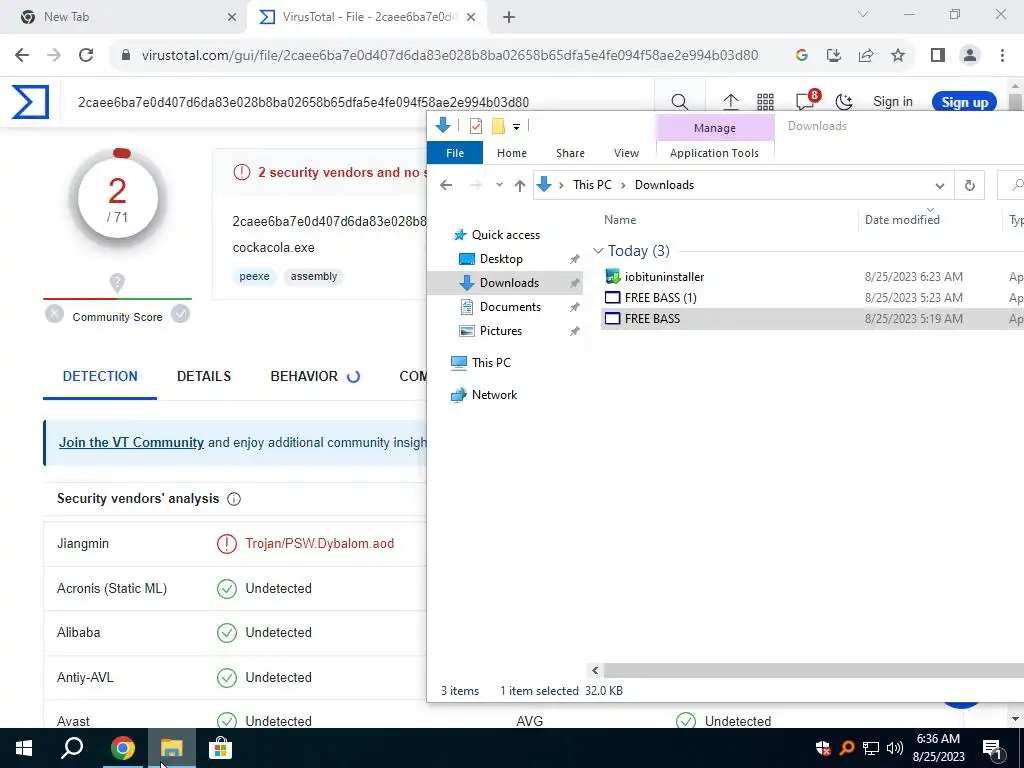Image resolution: width=1024 pixels, height=768 pixels.
Task: Select This PC in navigation pane
Action: [491, 363]
